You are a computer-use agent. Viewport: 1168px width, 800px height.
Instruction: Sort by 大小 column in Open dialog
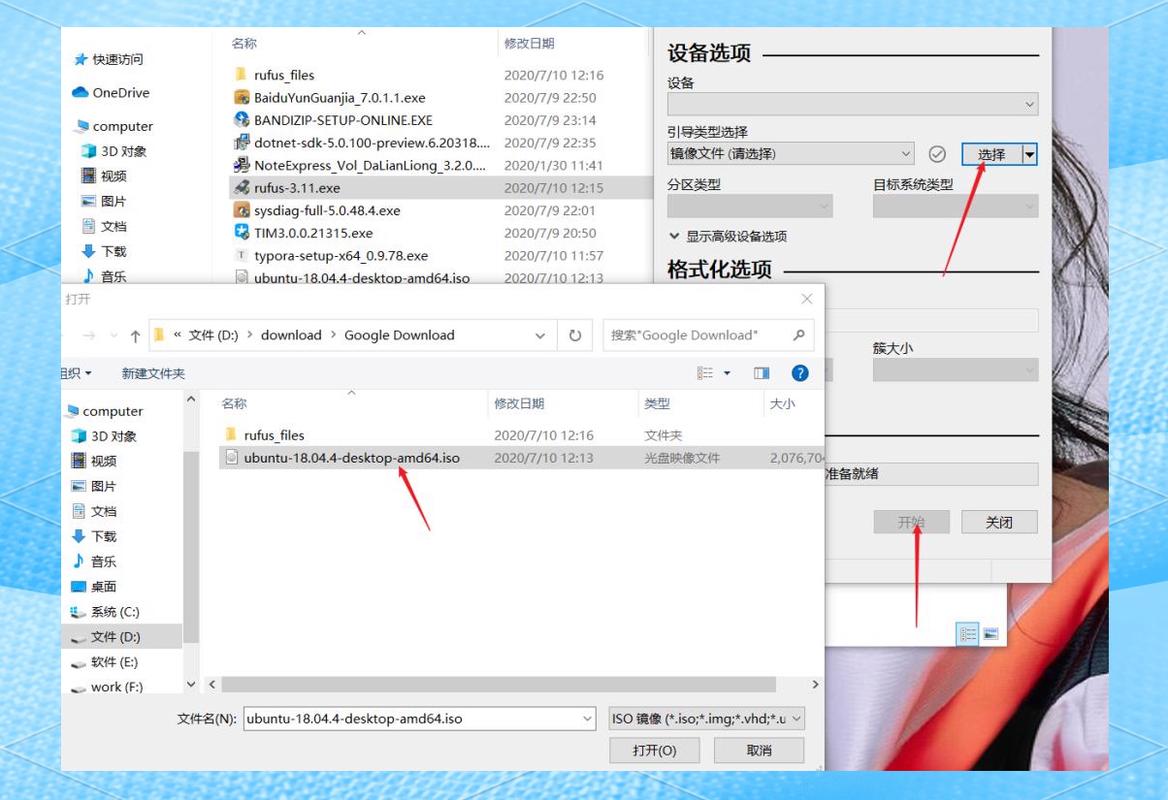pos(782,404)
